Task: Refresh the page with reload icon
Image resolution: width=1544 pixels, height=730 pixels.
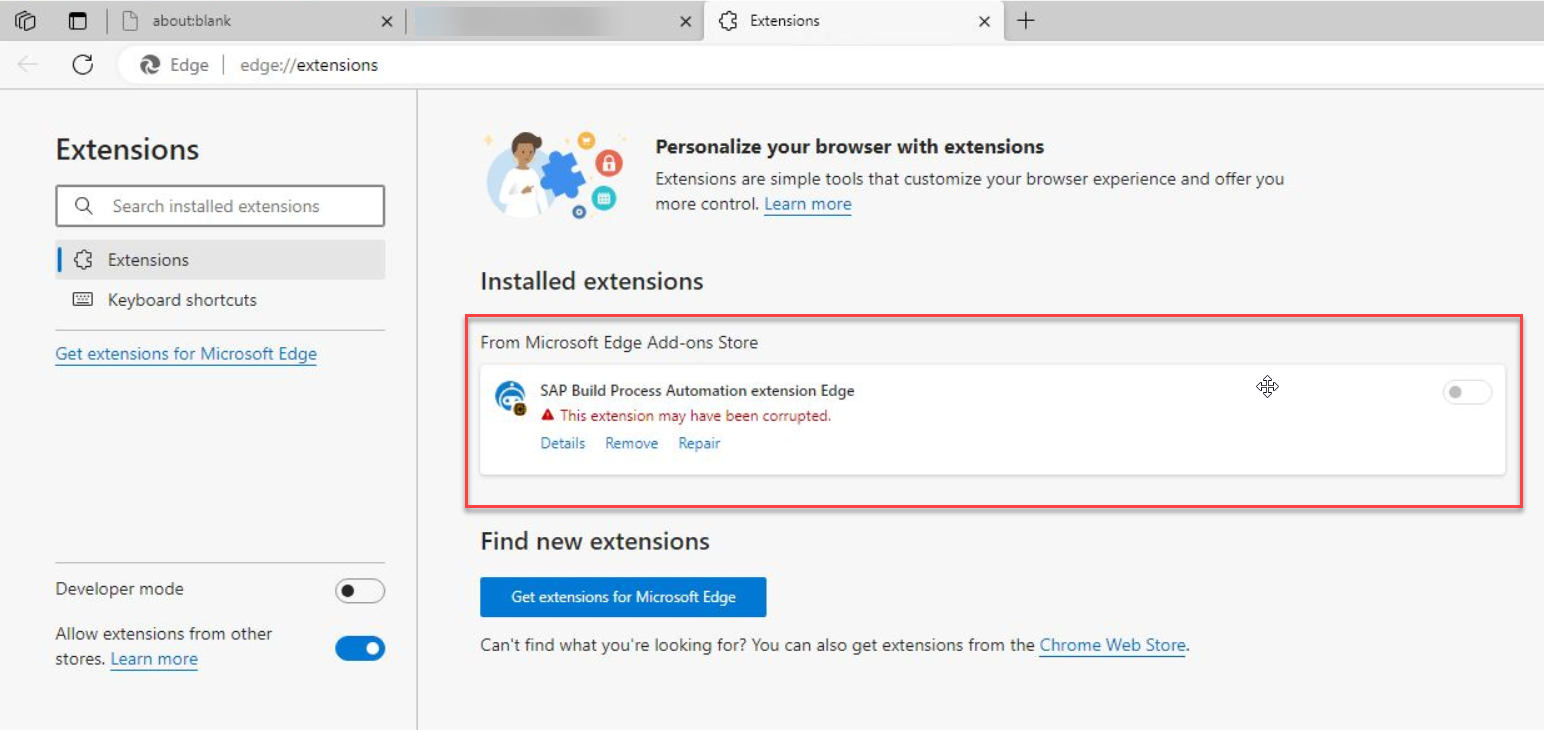Action: click(83, 65)
